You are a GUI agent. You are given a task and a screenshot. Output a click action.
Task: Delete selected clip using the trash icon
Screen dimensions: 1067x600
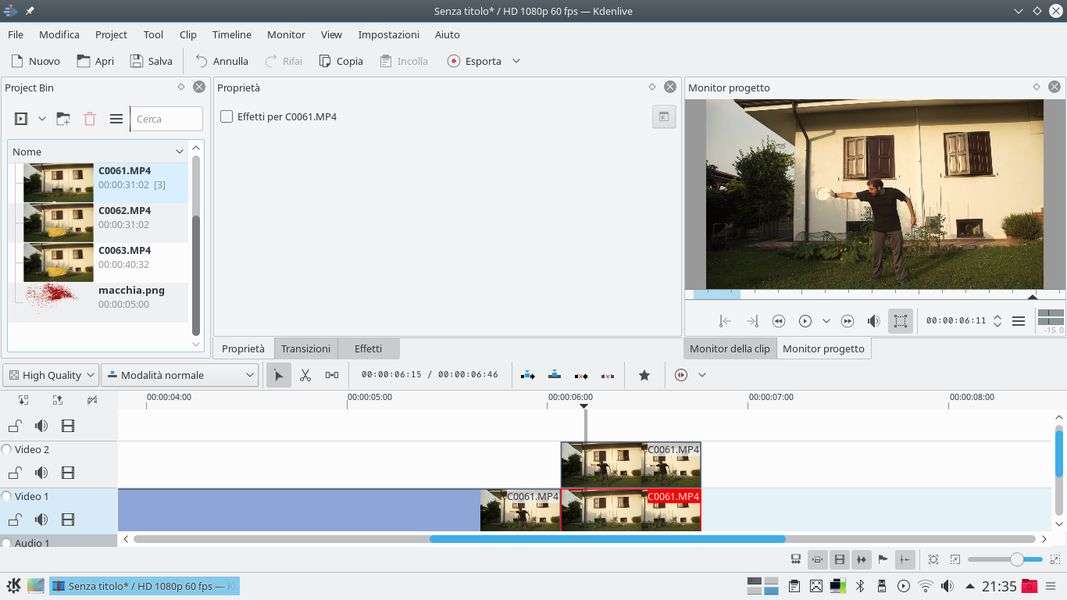[x=90, y=119]
